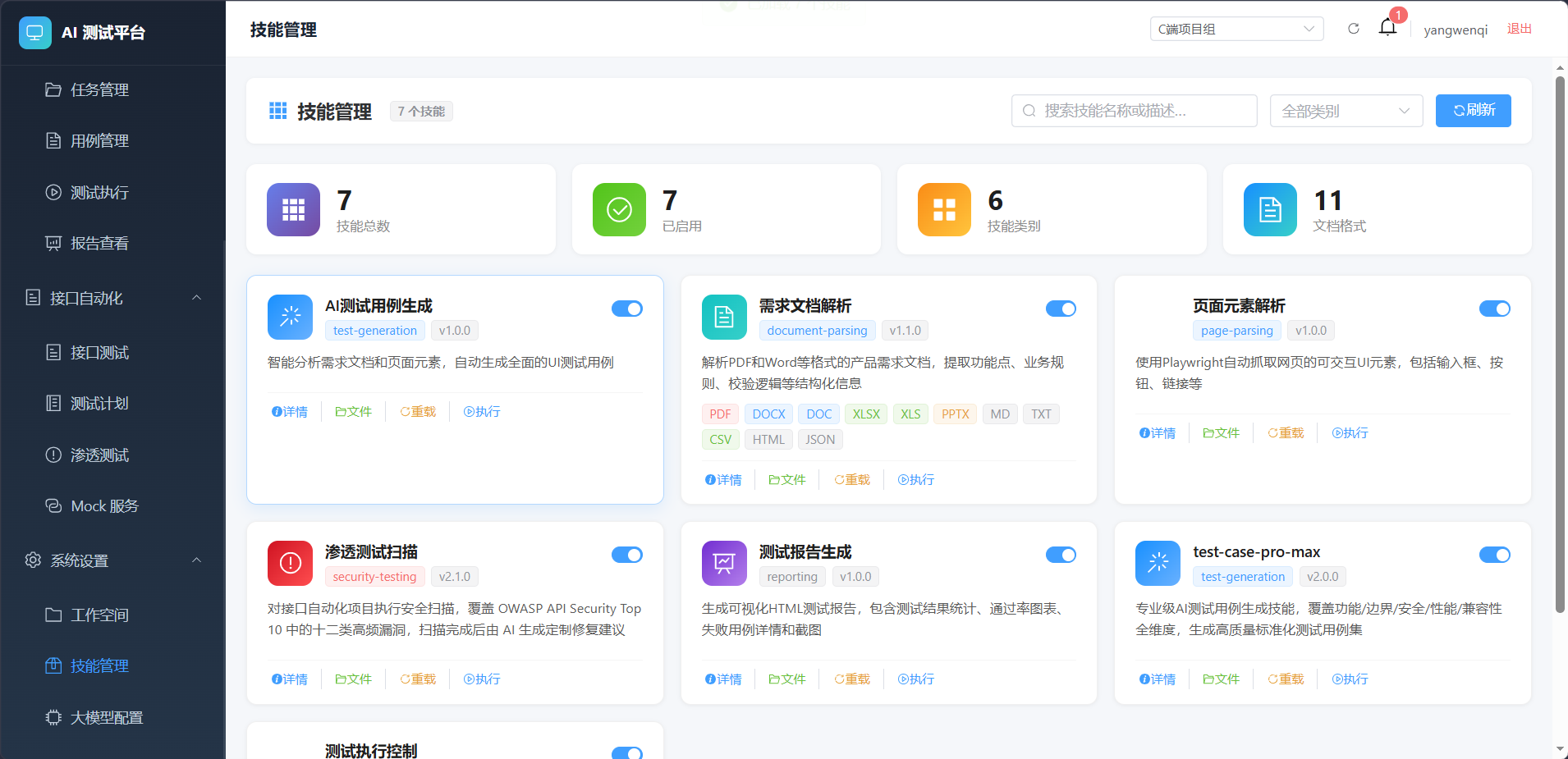Collapse the 接口自动化 sidebar group

coord(112,298)
